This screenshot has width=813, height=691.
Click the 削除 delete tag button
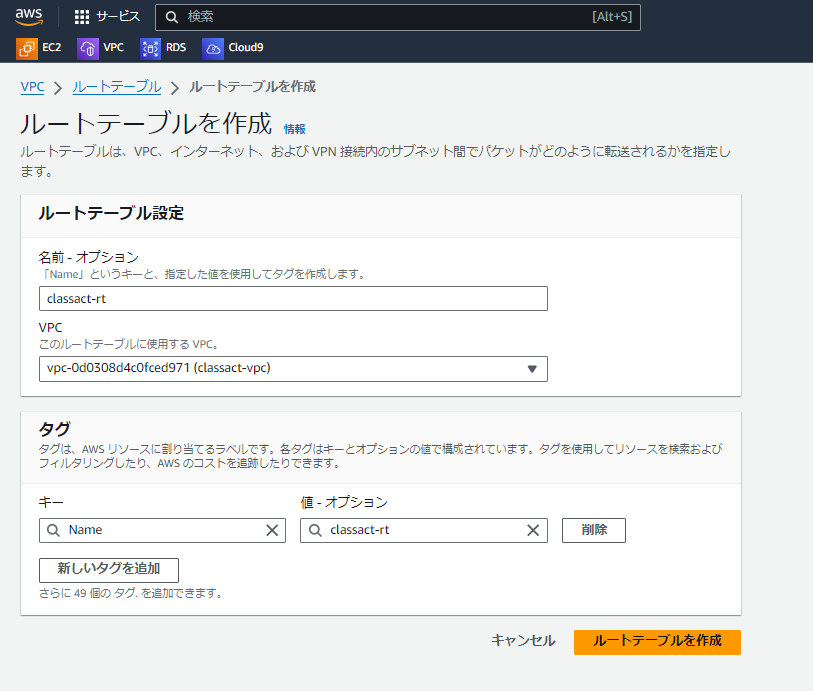[594, 530]
